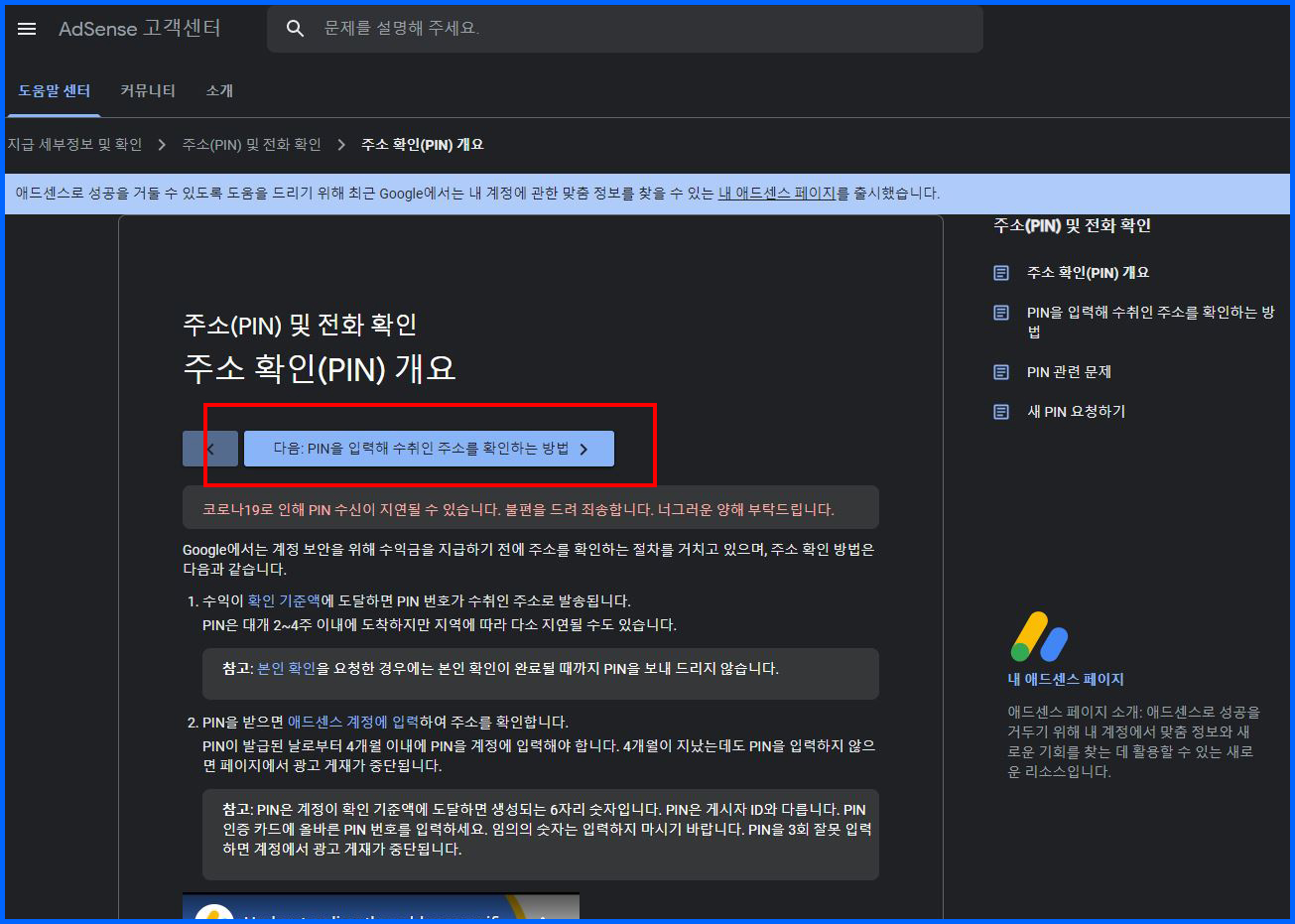Open the 애드센스 계정에 입력 link
1295x924 pixels.
[x=353, y=723]
